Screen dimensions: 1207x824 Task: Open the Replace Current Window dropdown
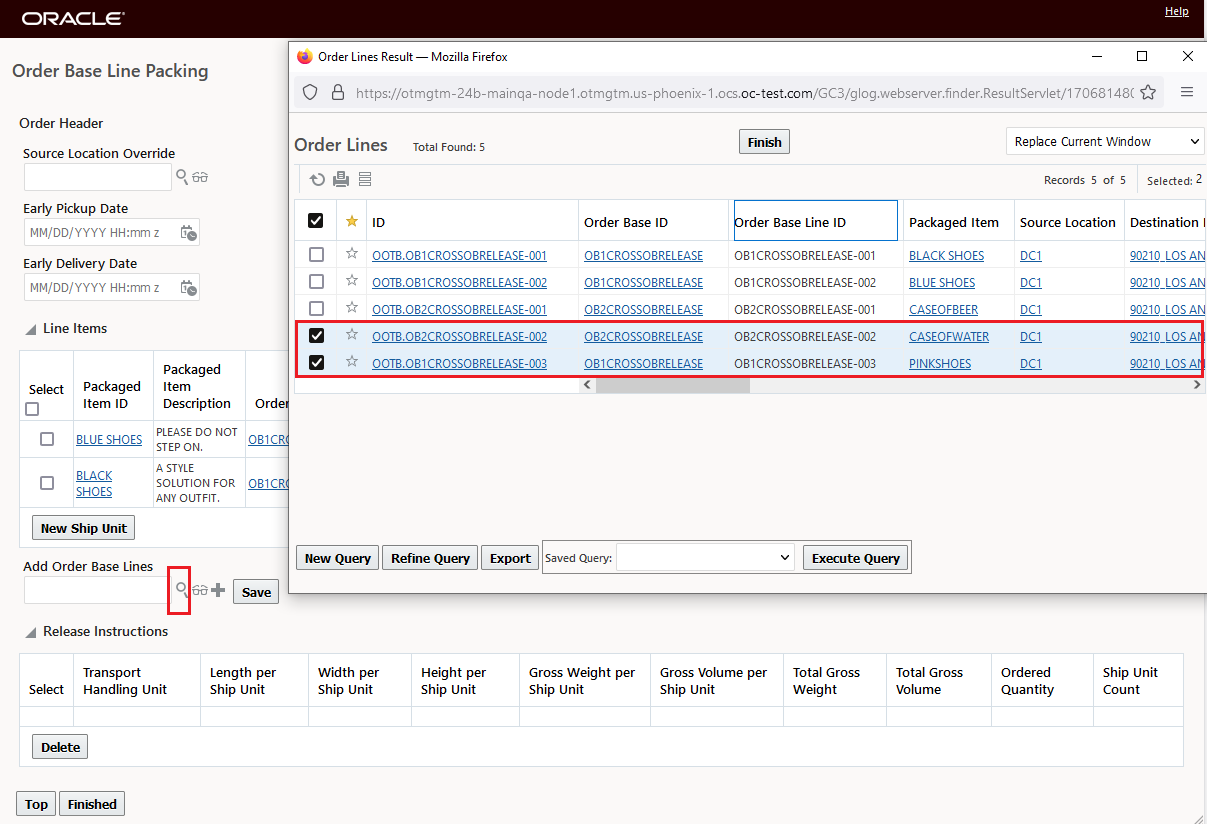pyautogui.click(x=1105, y=142)
